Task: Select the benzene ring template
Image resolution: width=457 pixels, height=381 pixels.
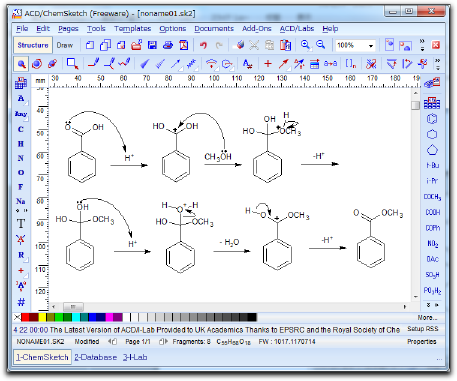Action: point(432,119)
